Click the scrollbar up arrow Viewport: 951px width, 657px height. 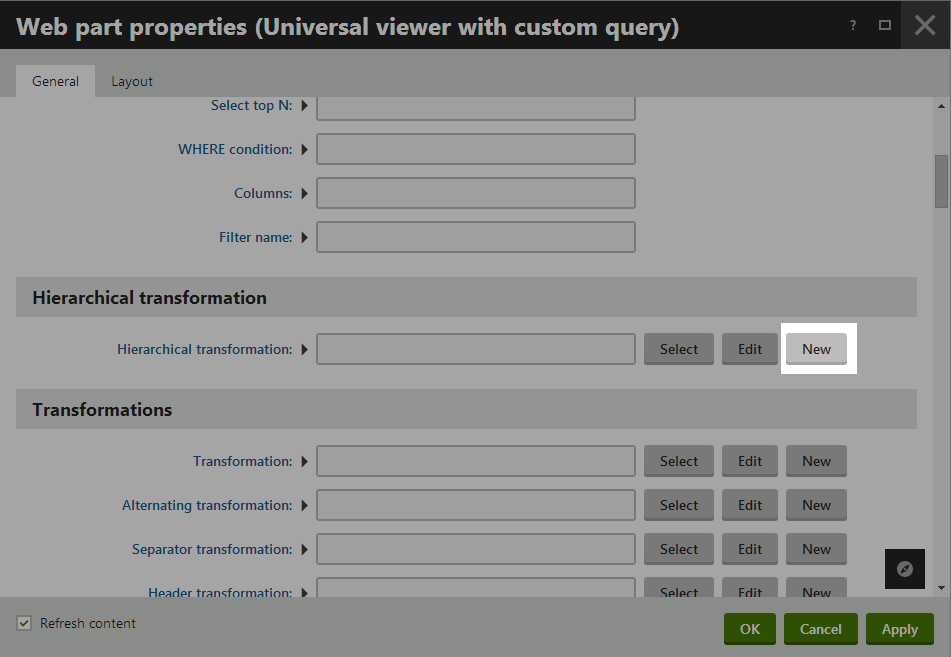(x=941, y=106)
